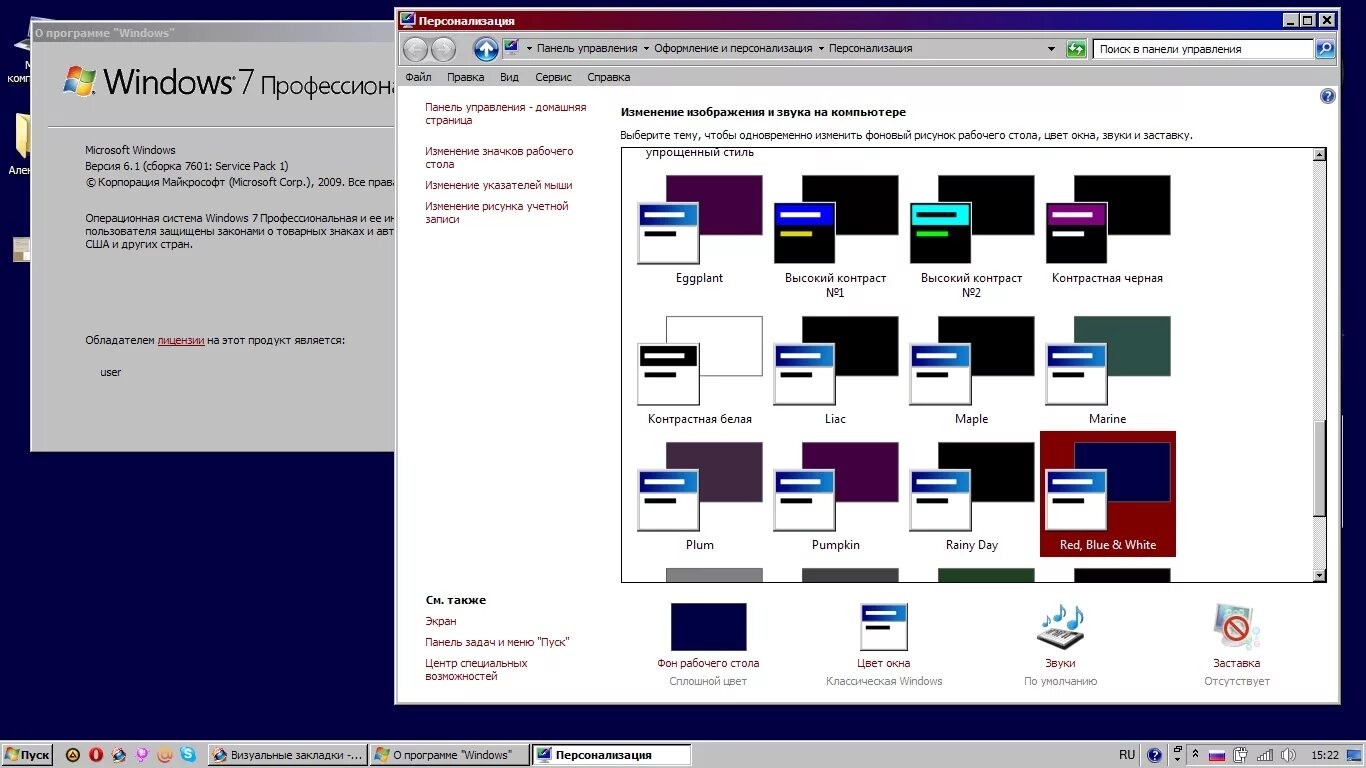
Task: Open the Правка menu
Action: [x=466, y=77]
